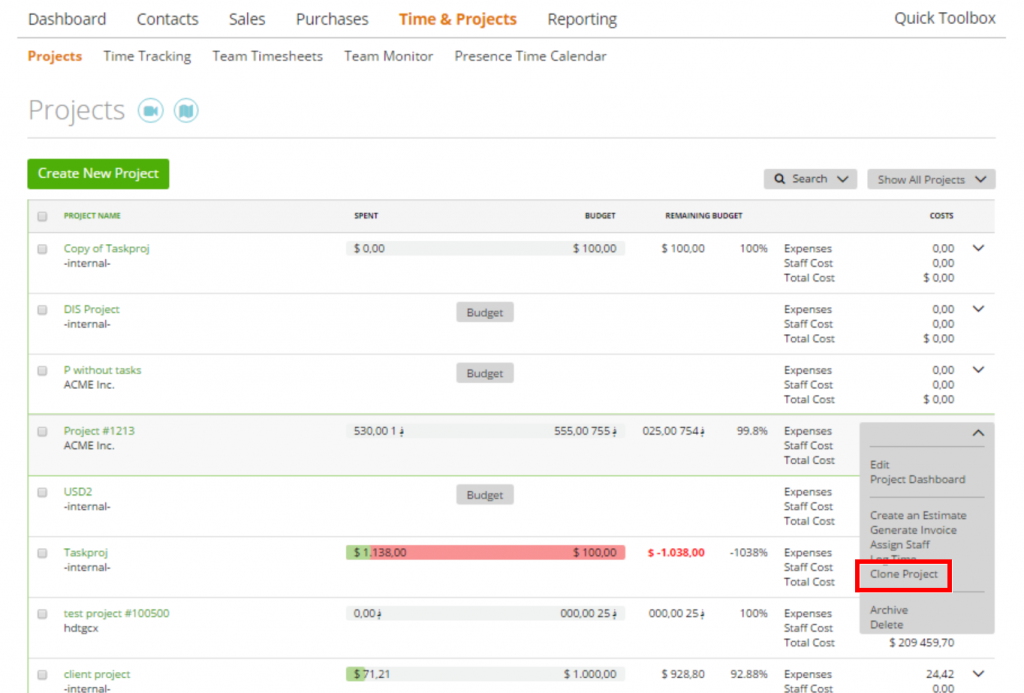Screen dimensions: 1024x693
Task: Select Clone Project from the context menu
Action: pos(902,574)
